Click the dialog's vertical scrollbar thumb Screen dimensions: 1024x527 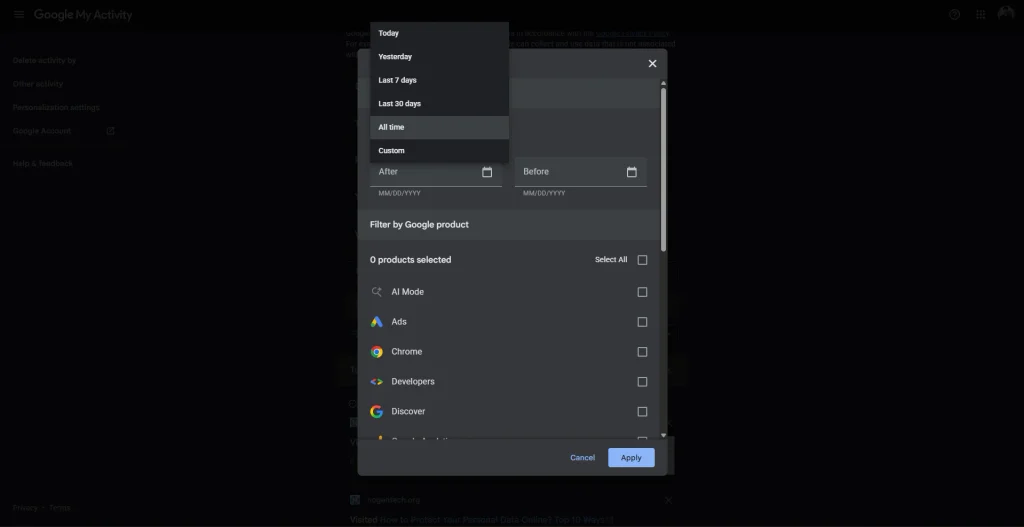click(x=664, y=169)
